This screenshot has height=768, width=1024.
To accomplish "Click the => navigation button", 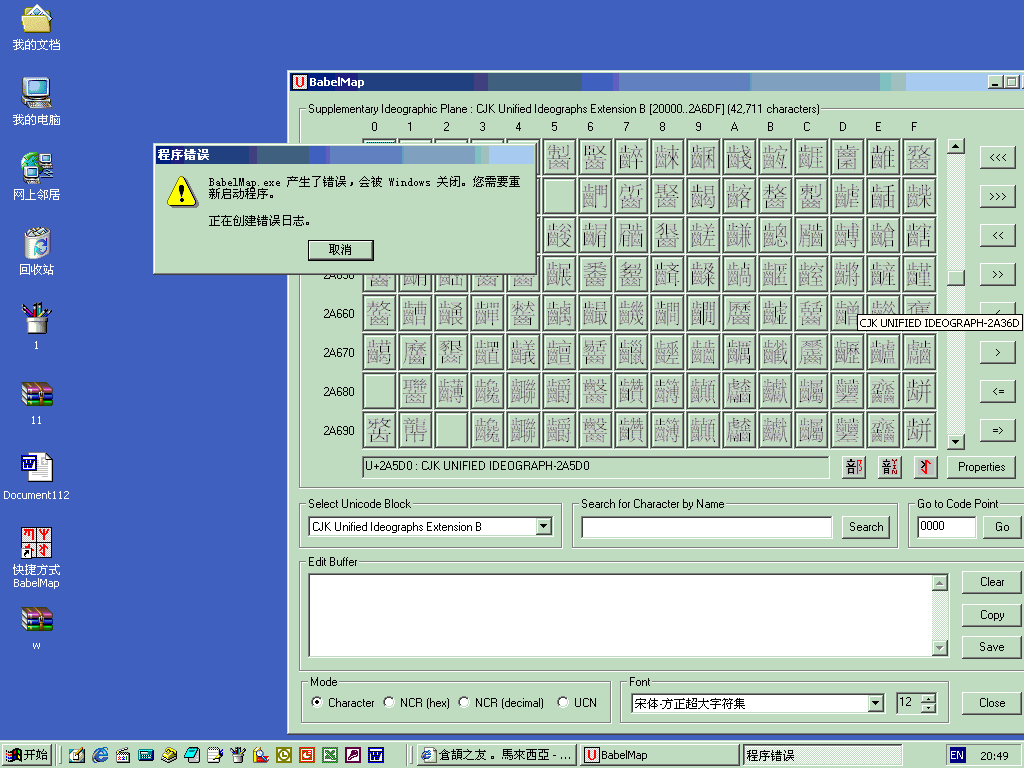I will (998, 430).
